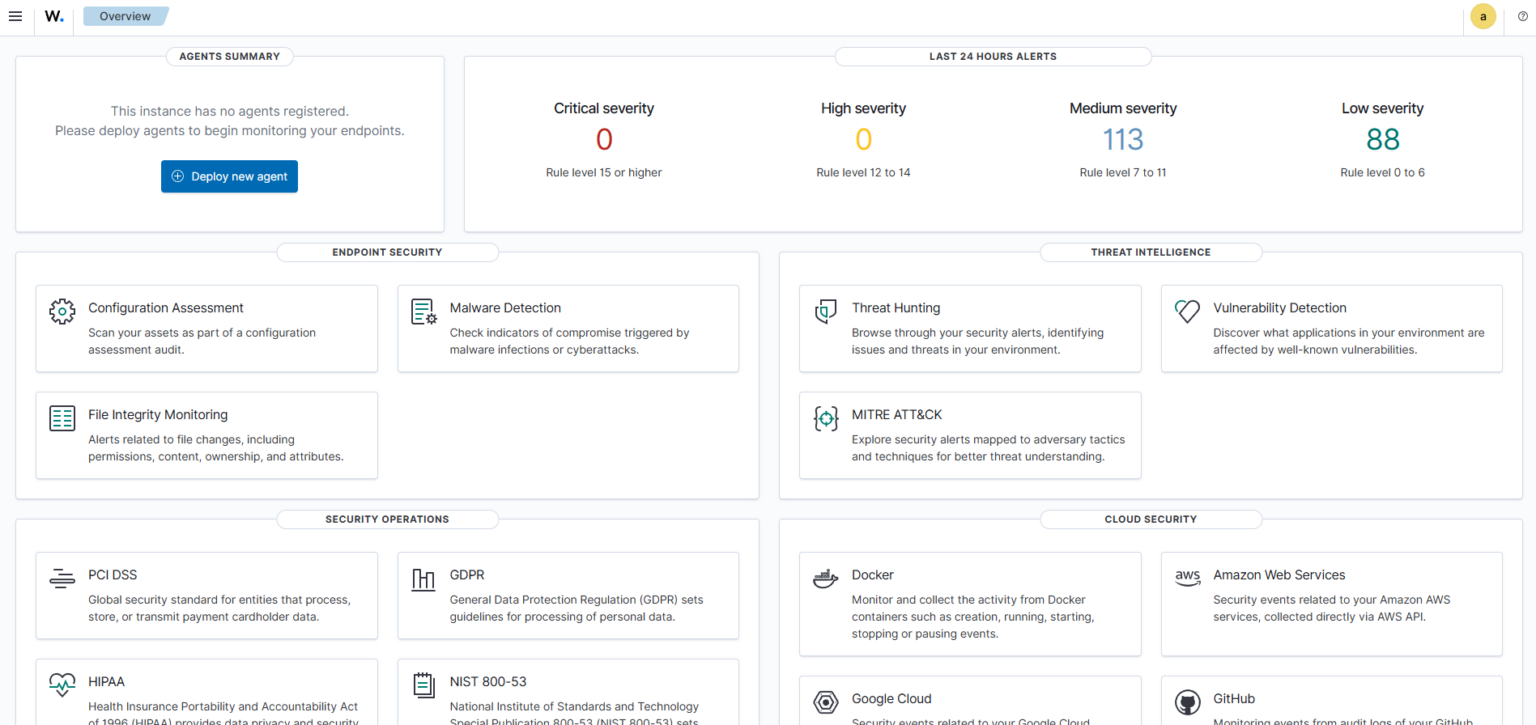1536x725 pixels.
Task: Click the Wazuh logo in the header
Action: pos(54,16)
